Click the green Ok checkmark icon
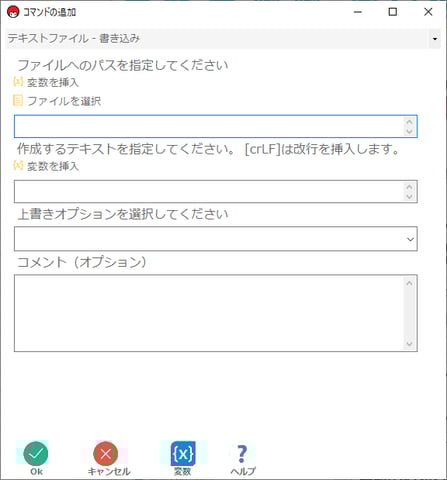The image size is (447, 480). point(36,453)
